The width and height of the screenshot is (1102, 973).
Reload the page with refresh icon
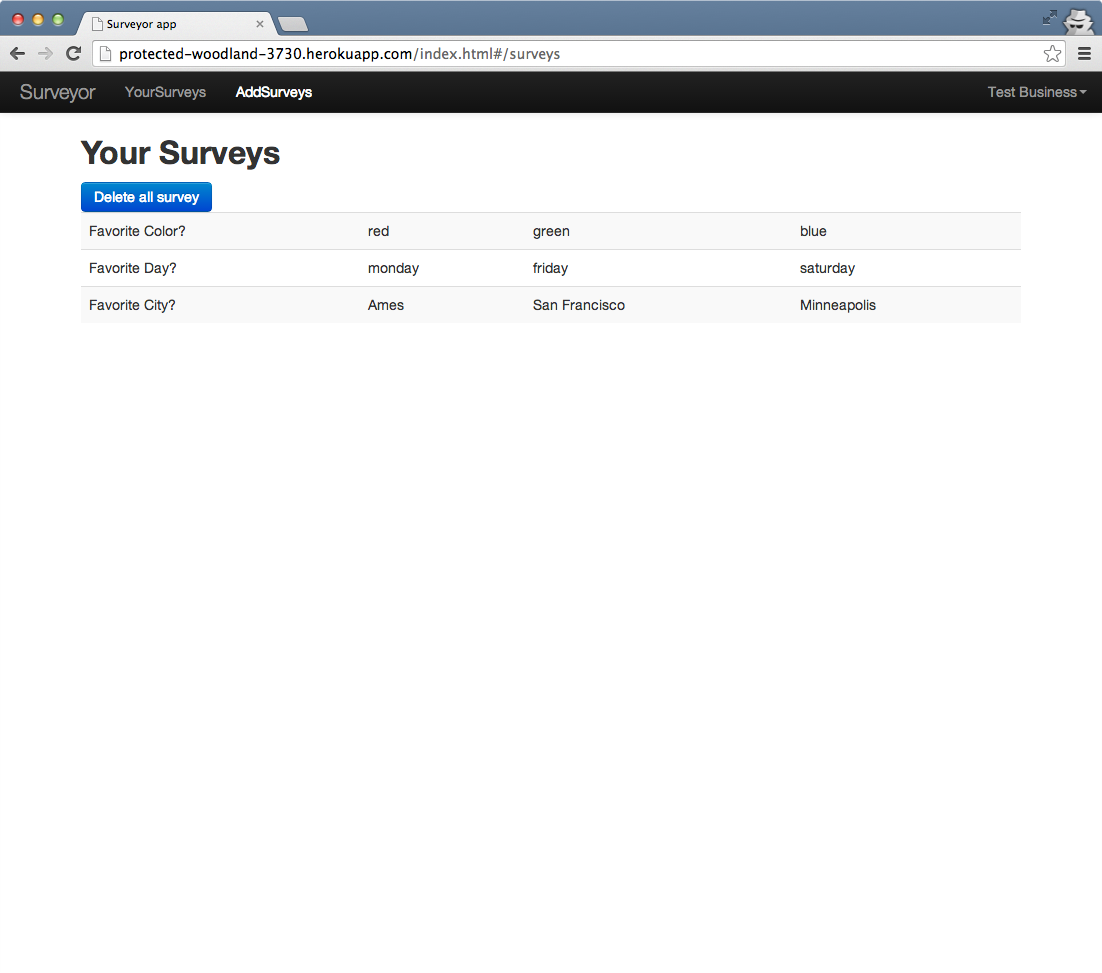pyautogui.click(x=73, y=53)
